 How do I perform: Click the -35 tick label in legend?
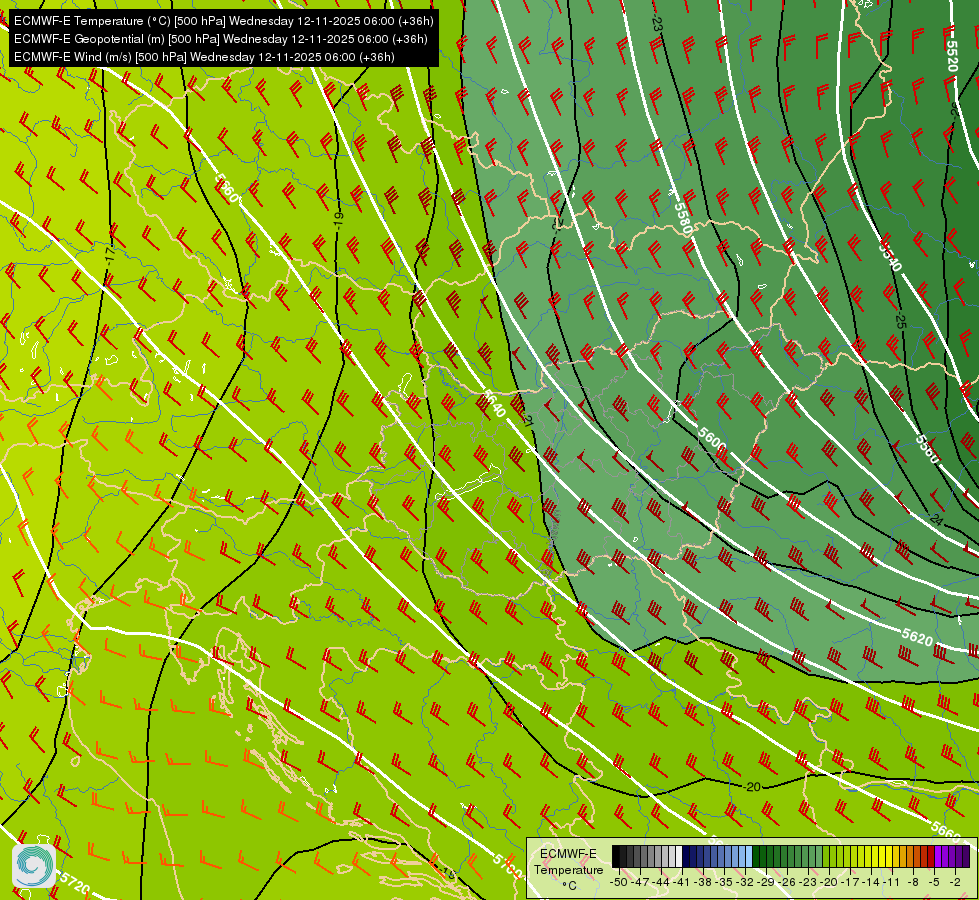724,882
